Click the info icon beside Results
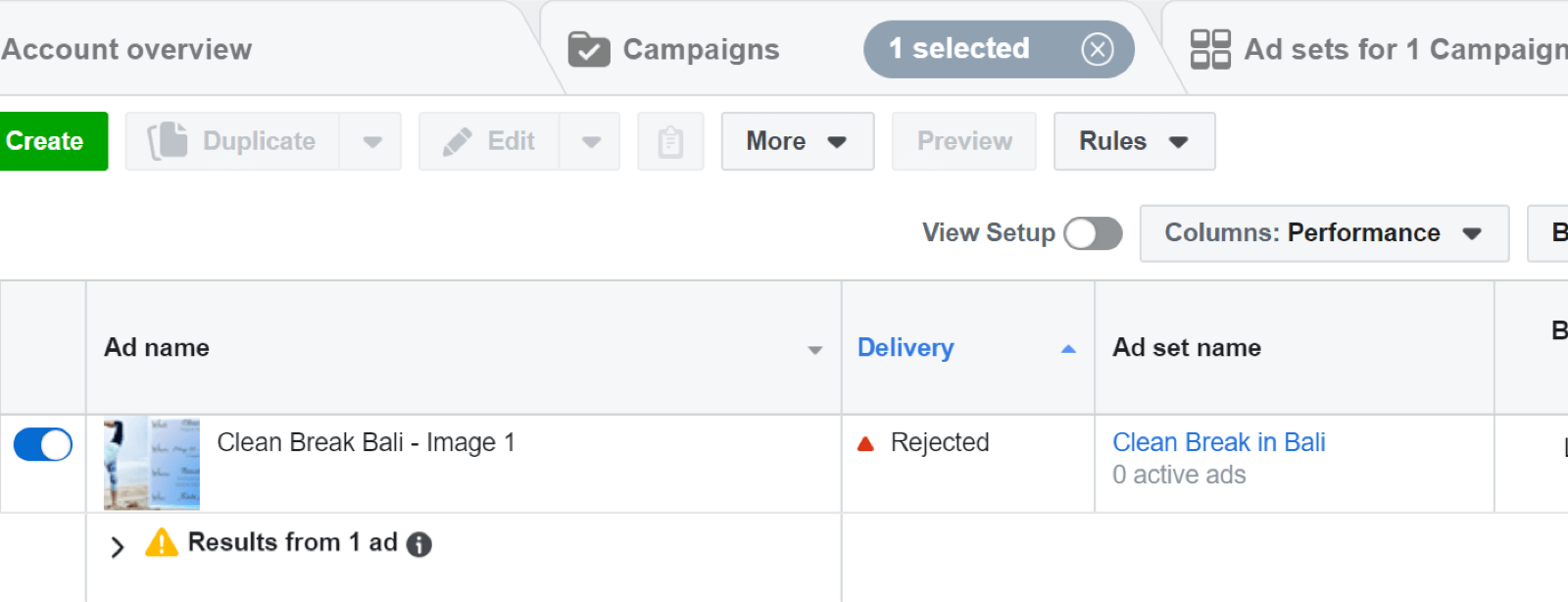The height and width of the screenshot is (602, 1568). (419, 544)
